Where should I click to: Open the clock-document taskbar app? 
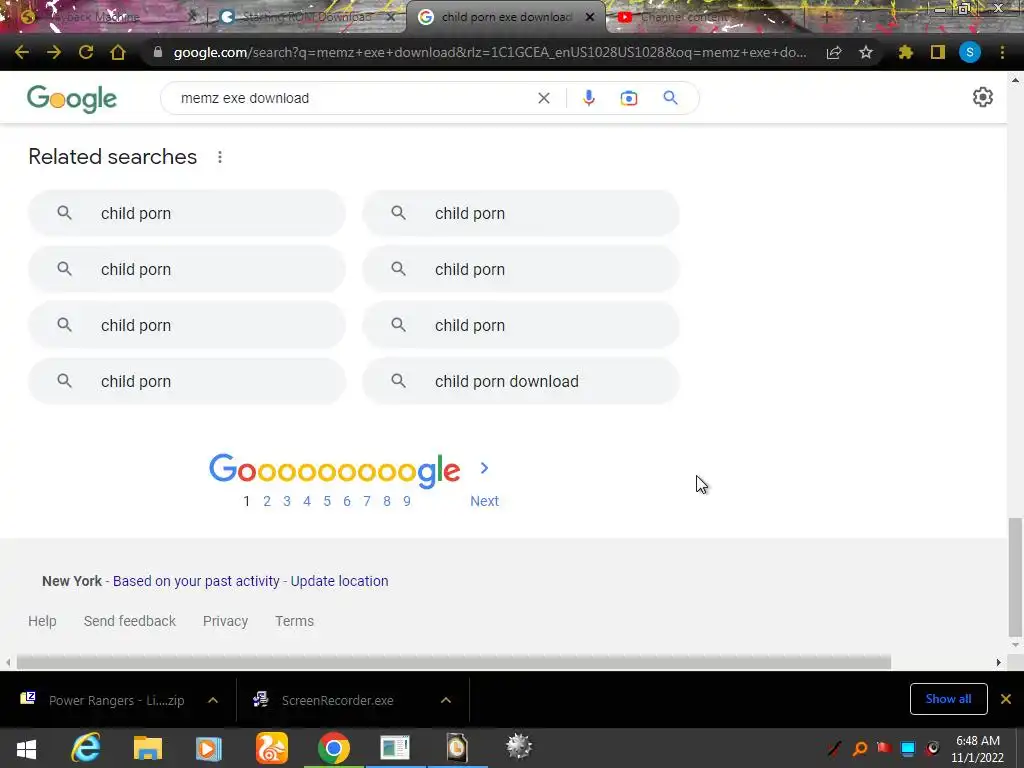(x=456, y=748)
